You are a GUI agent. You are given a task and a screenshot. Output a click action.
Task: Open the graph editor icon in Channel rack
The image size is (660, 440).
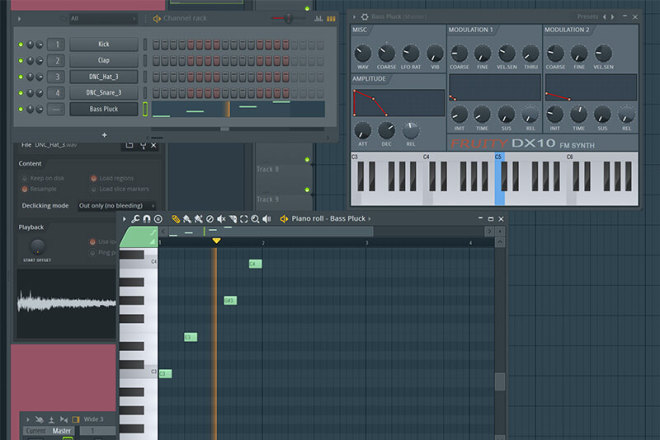319,19
